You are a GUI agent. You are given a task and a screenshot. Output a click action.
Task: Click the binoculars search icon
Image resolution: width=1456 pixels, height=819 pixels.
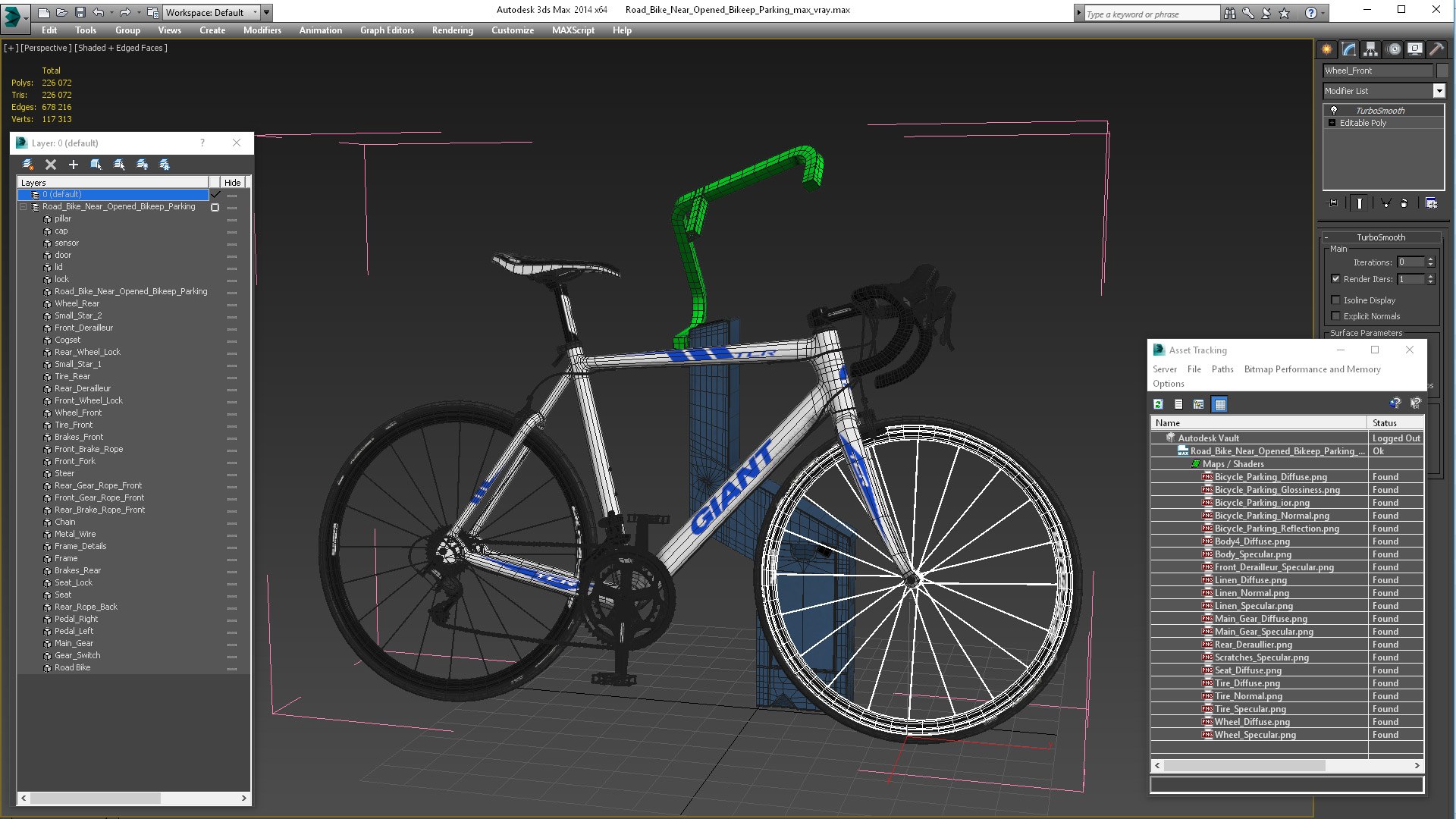tap(1229, 13)
